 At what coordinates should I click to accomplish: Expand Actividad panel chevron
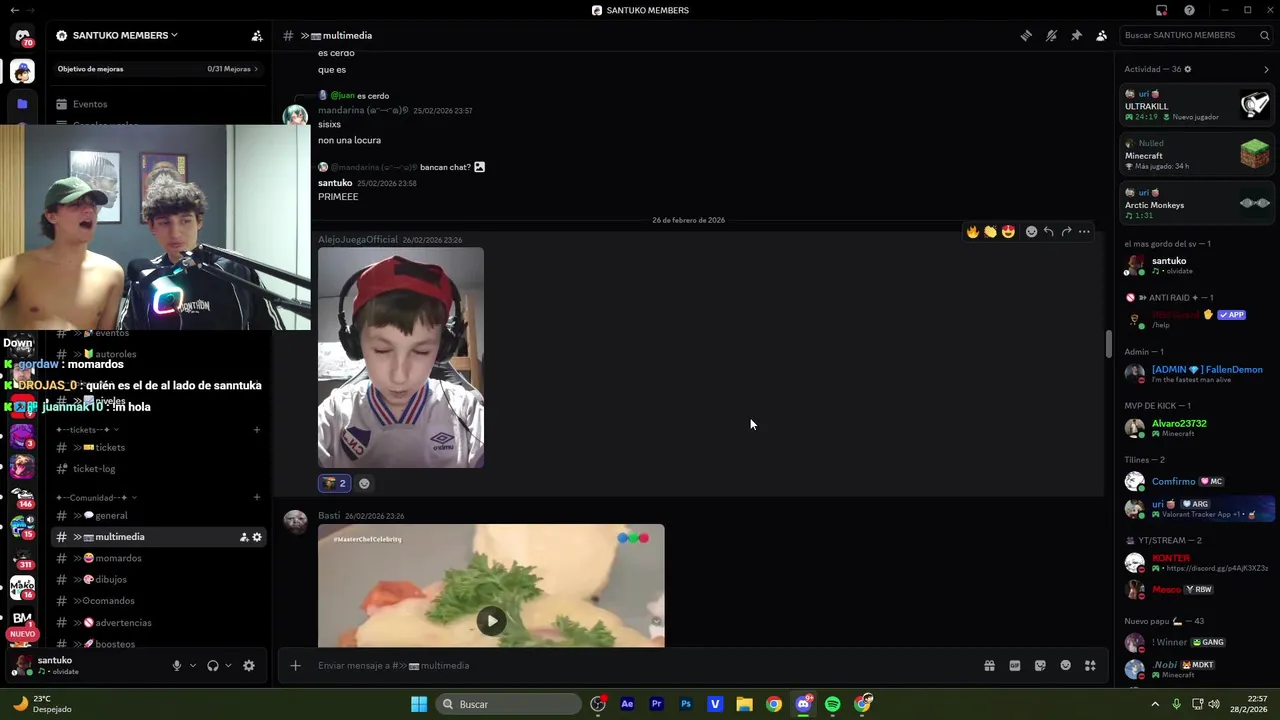tap(1266, 69)
